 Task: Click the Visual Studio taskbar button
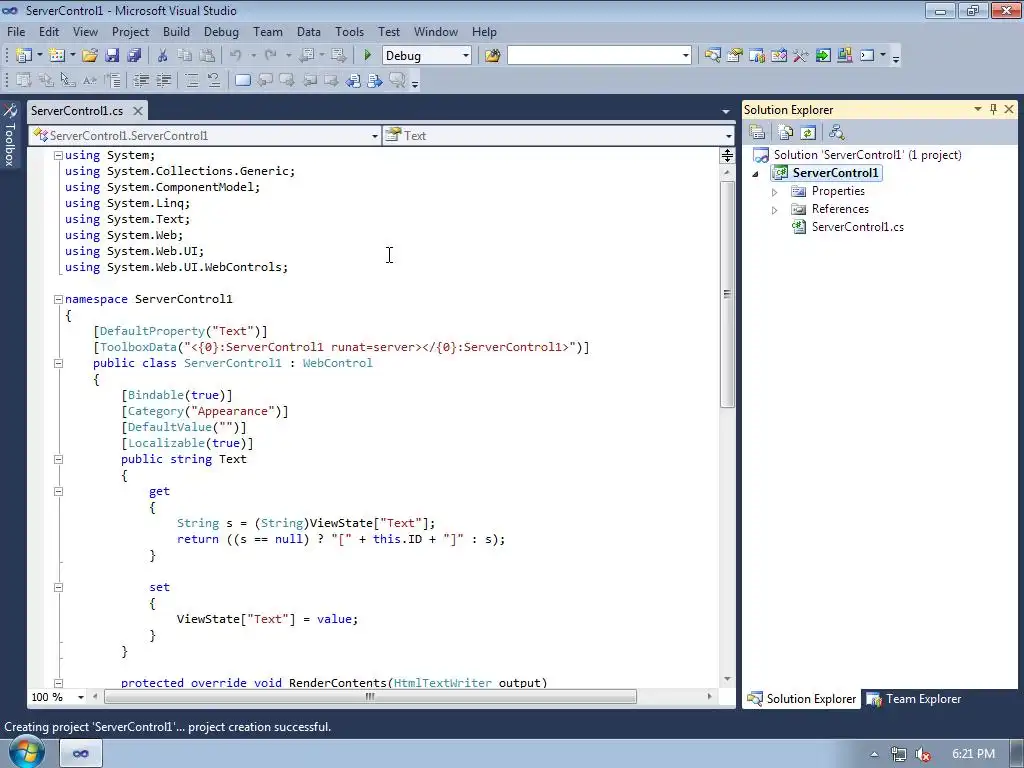pyautogui.click(x=81, y=754)
